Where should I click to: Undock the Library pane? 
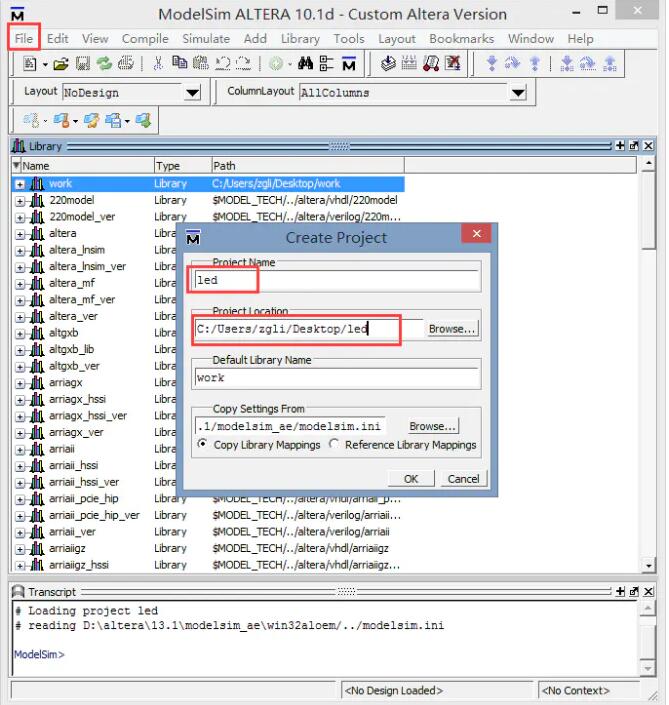coord(634,145)
